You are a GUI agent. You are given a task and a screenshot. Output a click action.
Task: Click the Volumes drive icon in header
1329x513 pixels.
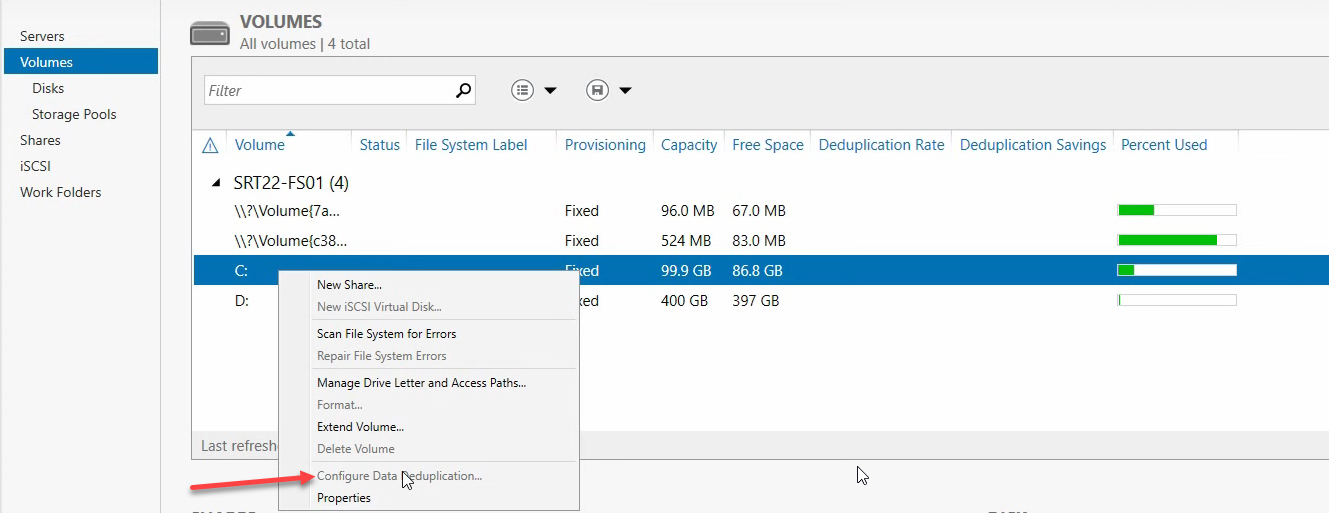tap(210, 33)
